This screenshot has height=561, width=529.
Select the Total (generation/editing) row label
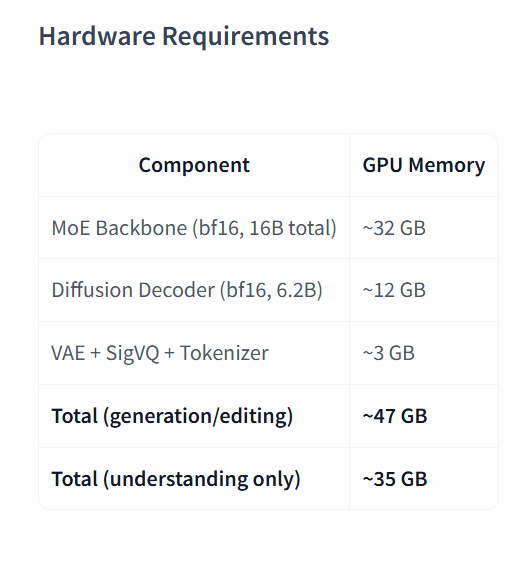coord(172,416)
